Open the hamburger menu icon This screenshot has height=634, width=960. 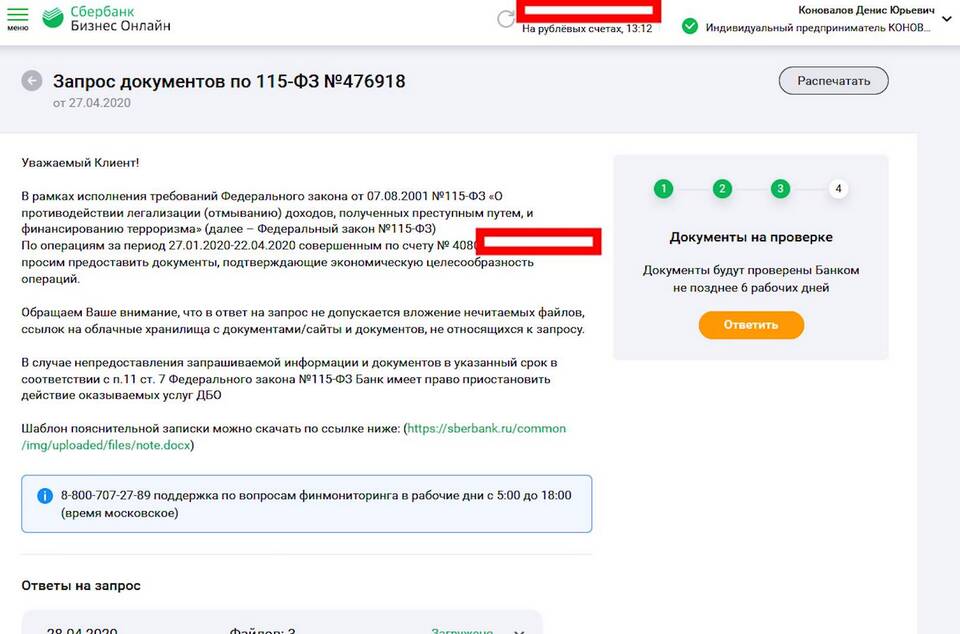(x=17, y=18)
